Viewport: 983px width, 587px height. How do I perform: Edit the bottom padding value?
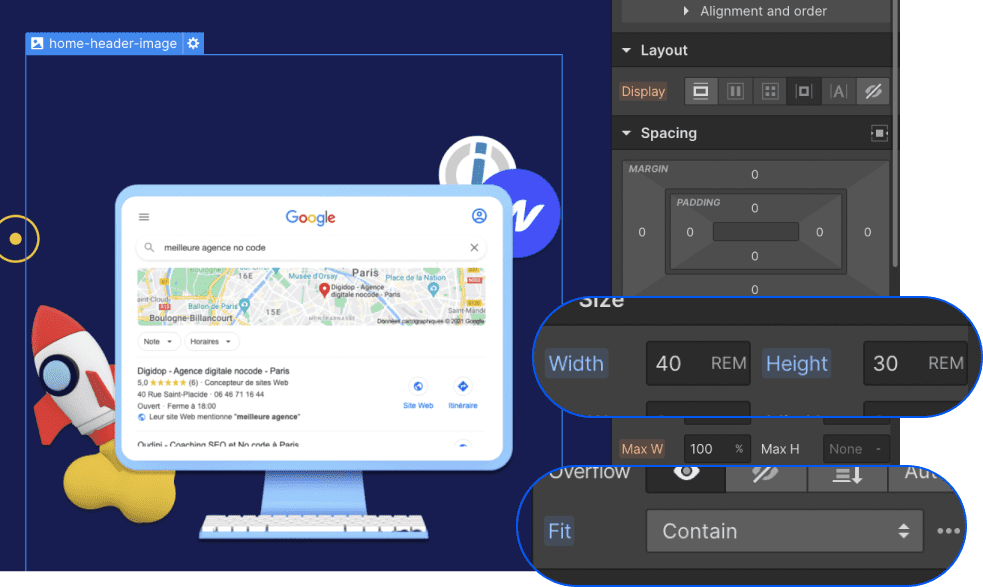755,256
